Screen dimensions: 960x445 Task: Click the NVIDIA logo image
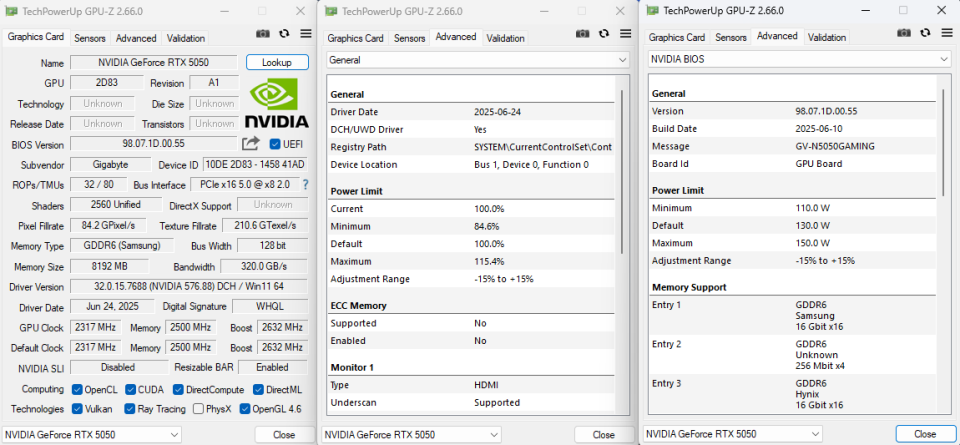(277, 104)
